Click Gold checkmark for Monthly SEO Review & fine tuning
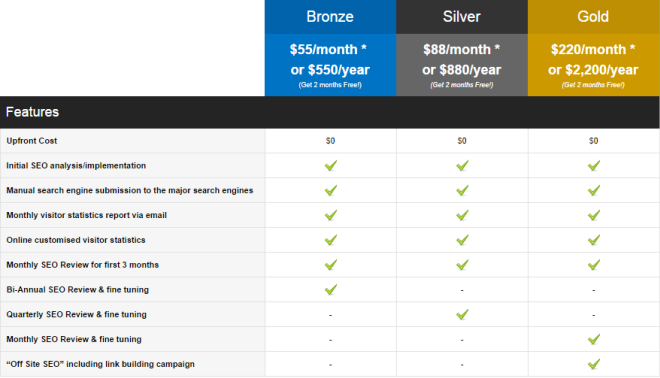The image size is (660, 378). 594,339
